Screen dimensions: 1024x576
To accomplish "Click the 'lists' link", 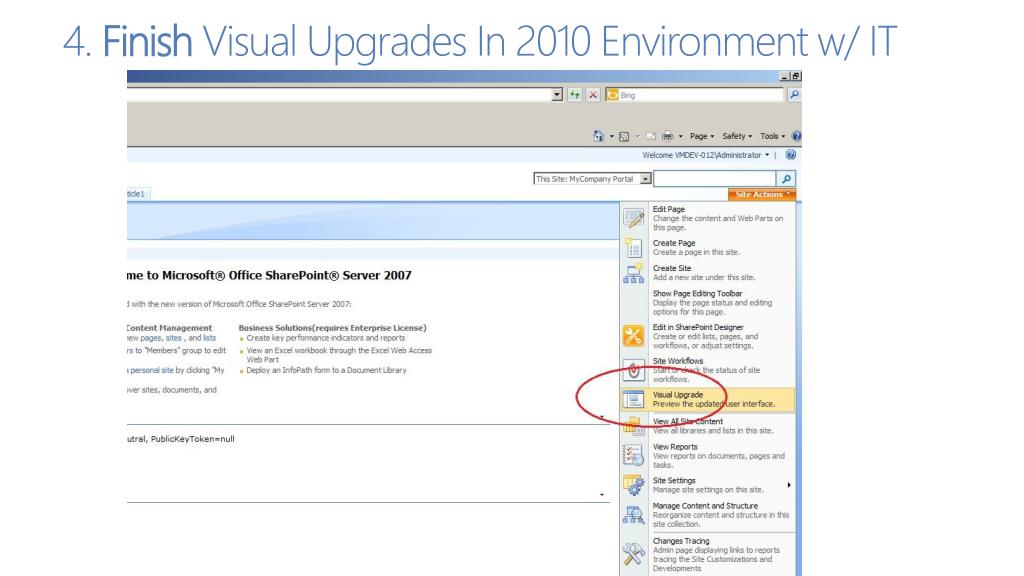I will coord(209,338).
